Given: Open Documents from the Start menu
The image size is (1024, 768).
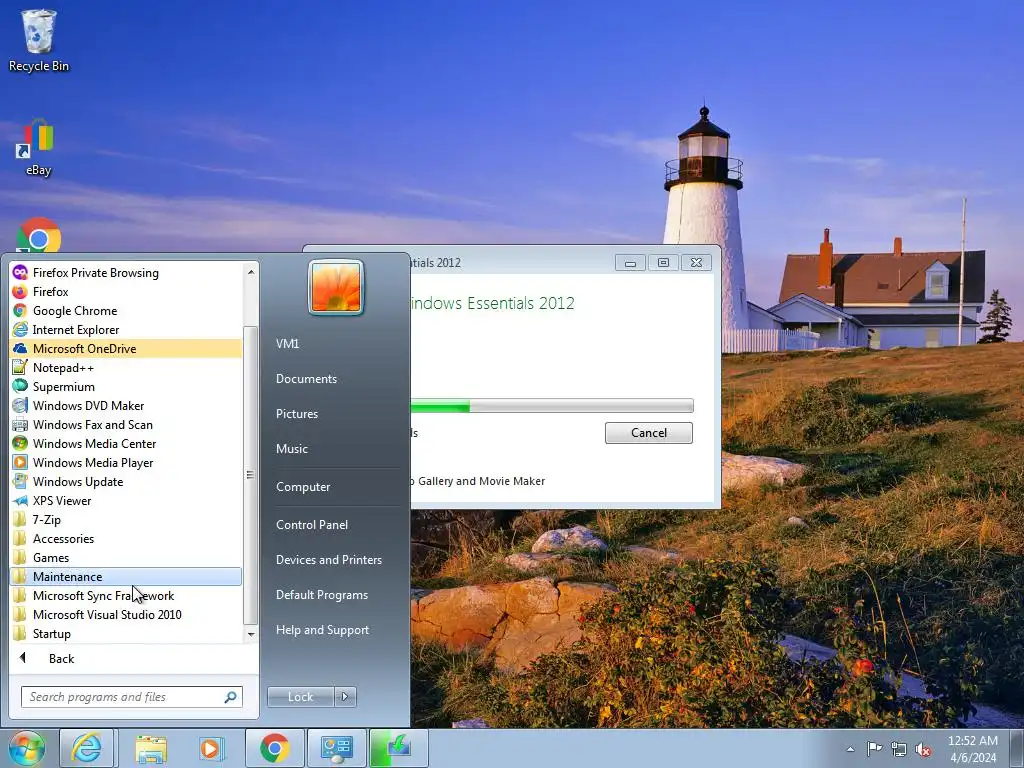Looking at the screenshot, I should [306, 379].
